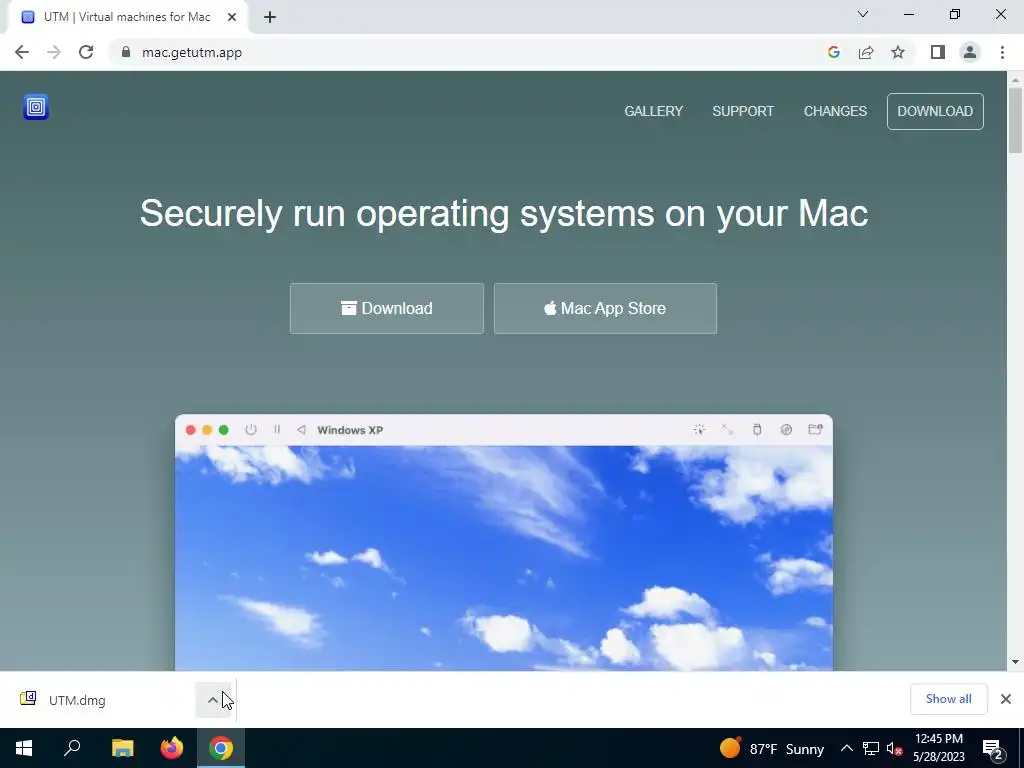The image size is (1024, 768).
Task: Select the UTM Virtual machines tab
Action: coord(127,17)
